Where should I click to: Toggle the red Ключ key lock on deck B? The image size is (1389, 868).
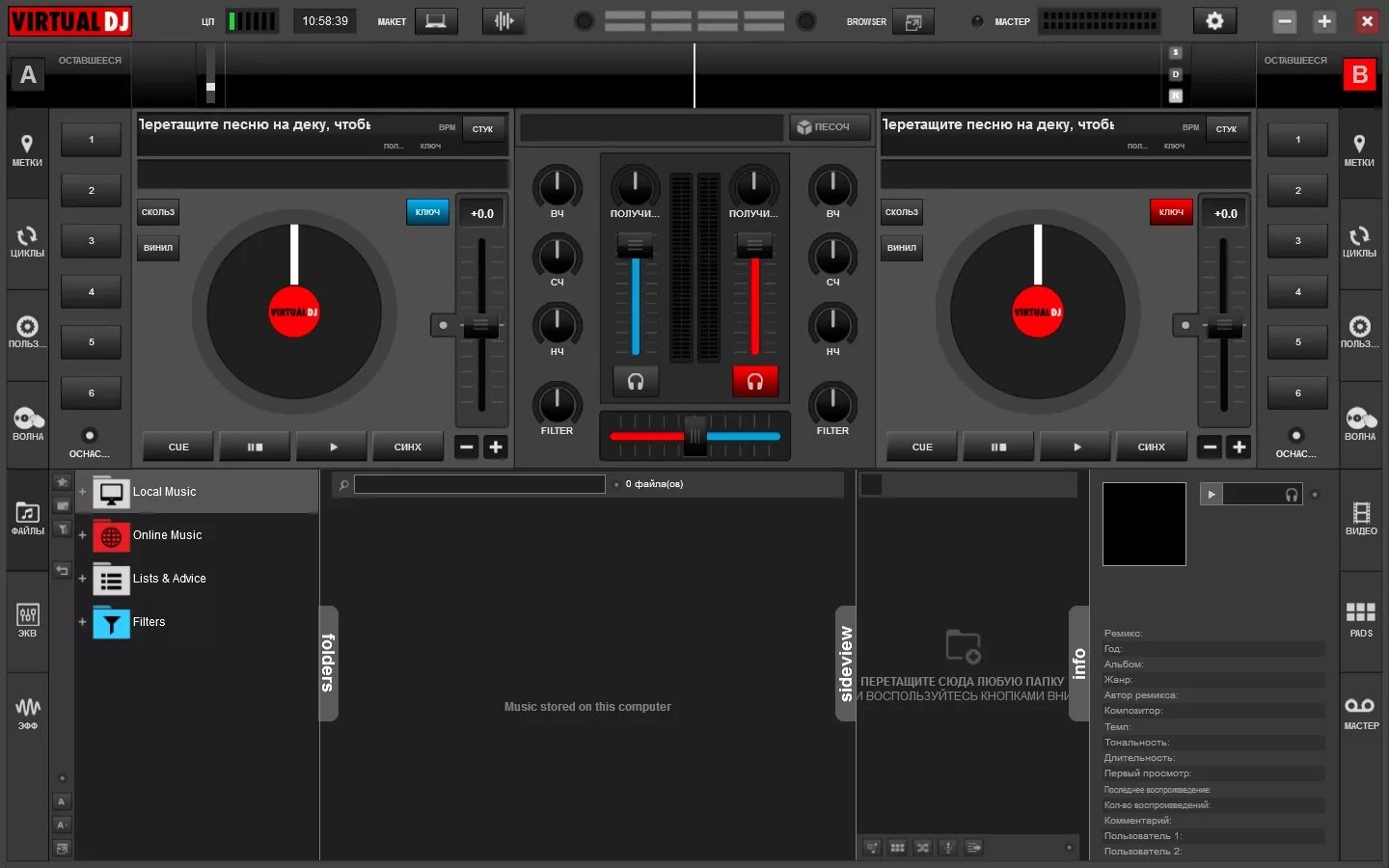1171,212
